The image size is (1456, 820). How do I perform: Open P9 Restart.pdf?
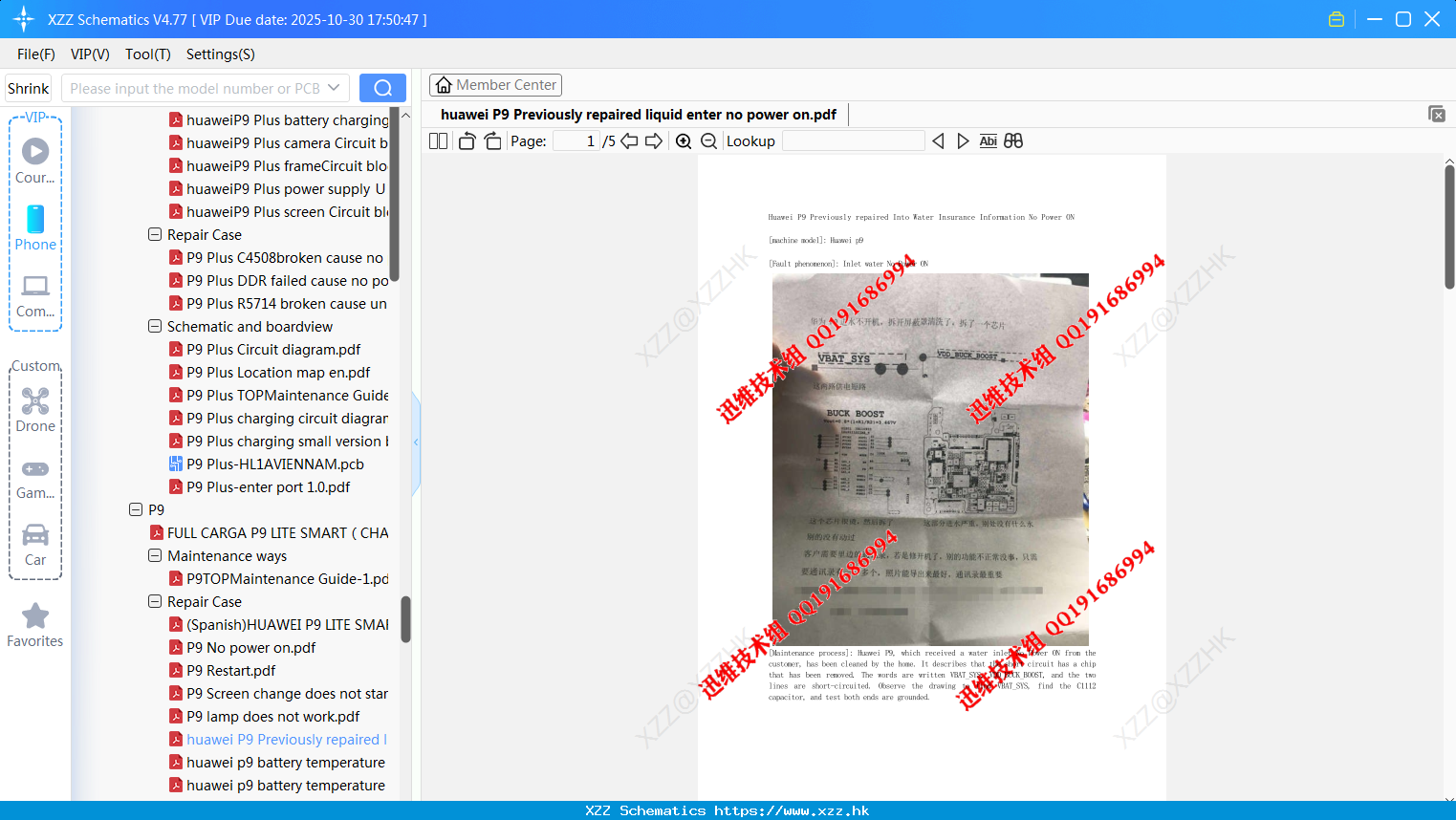[x=231, y=671]
